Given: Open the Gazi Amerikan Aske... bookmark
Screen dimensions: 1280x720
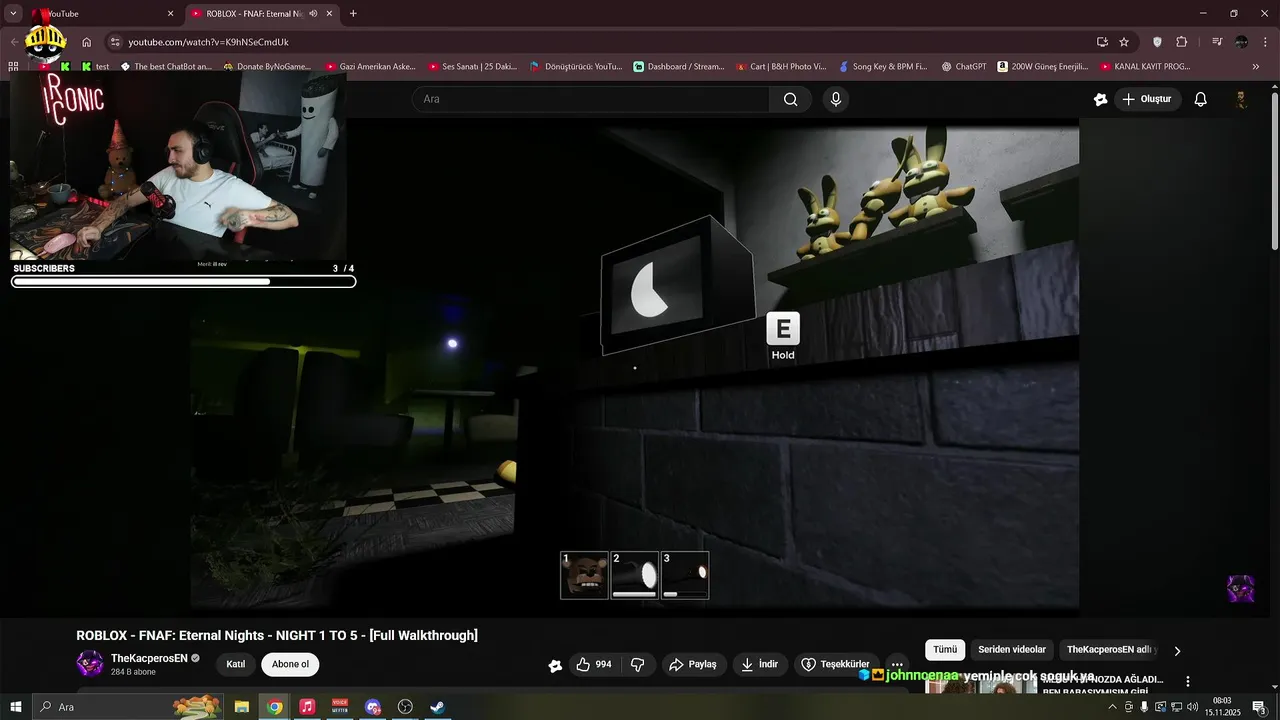Looking at the screenshot, I should tap(369, 66).
